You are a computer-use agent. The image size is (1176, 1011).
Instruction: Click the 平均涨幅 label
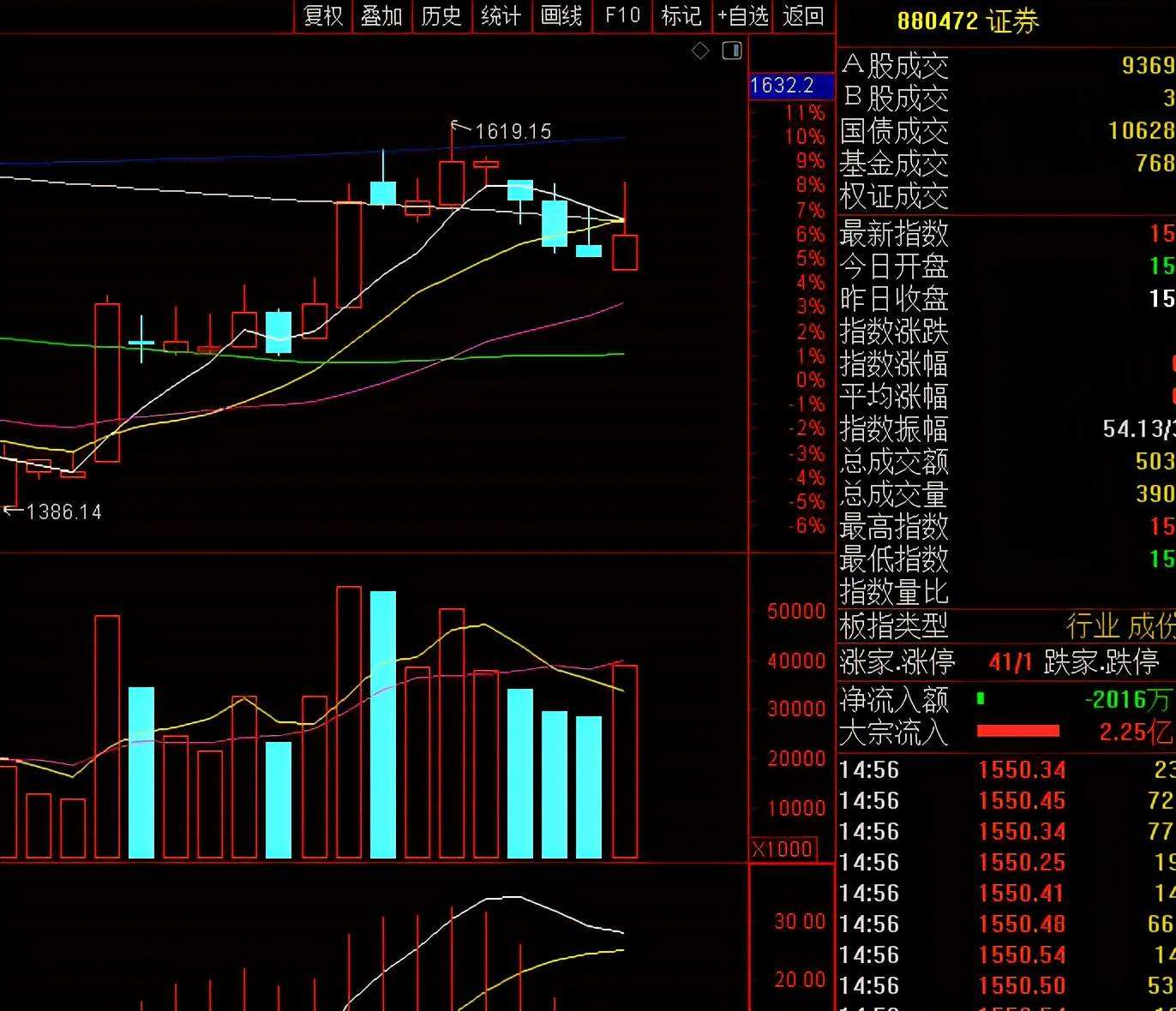894,396
